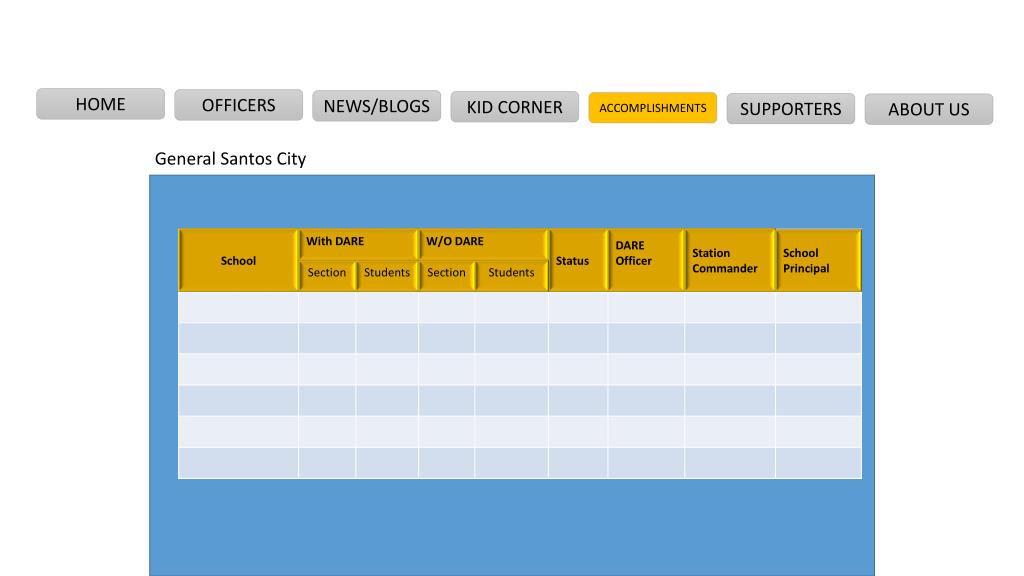Click the School column header

point(238,261)
